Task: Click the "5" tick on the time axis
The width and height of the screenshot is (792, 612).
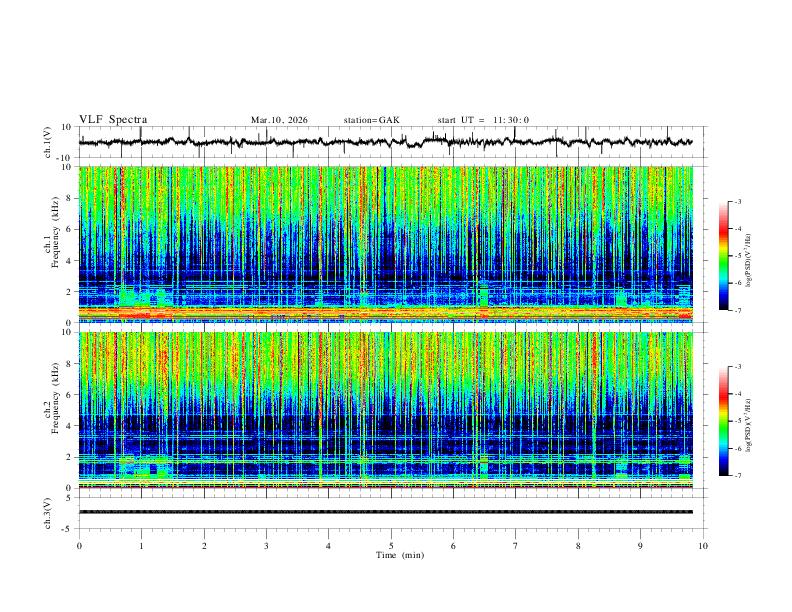Action: 391,546
